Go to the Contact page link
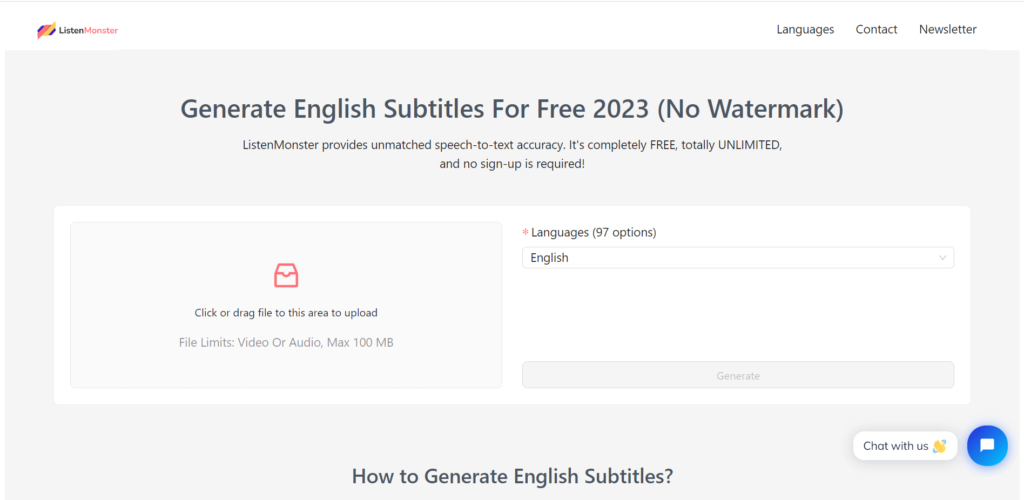Viewport: 1024px width, 500px height. (x=876, y=29)
